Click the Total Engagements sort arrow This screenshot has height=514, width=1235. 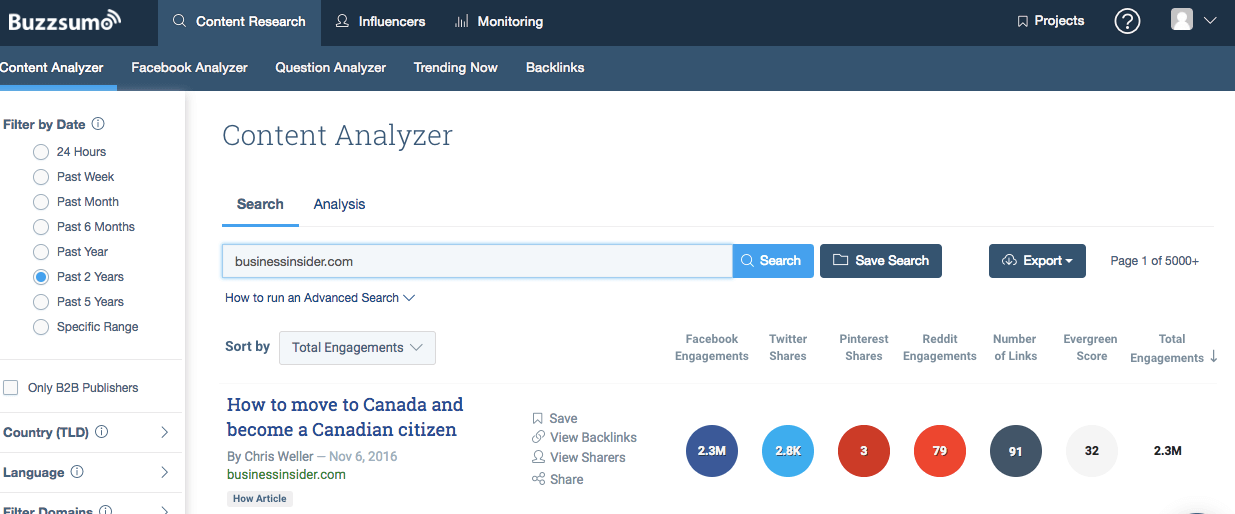(x=1214, y=357)
